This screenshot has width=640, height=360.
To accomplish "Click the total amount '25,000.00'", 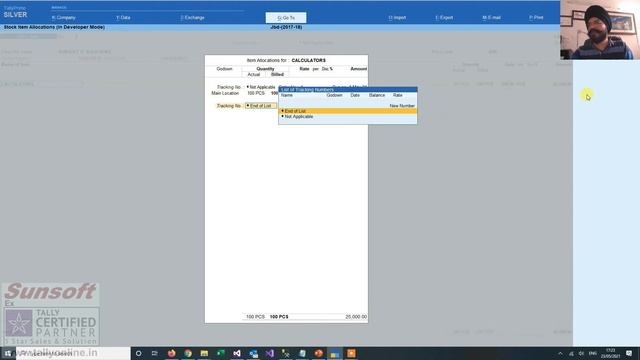I will point(356,317).
